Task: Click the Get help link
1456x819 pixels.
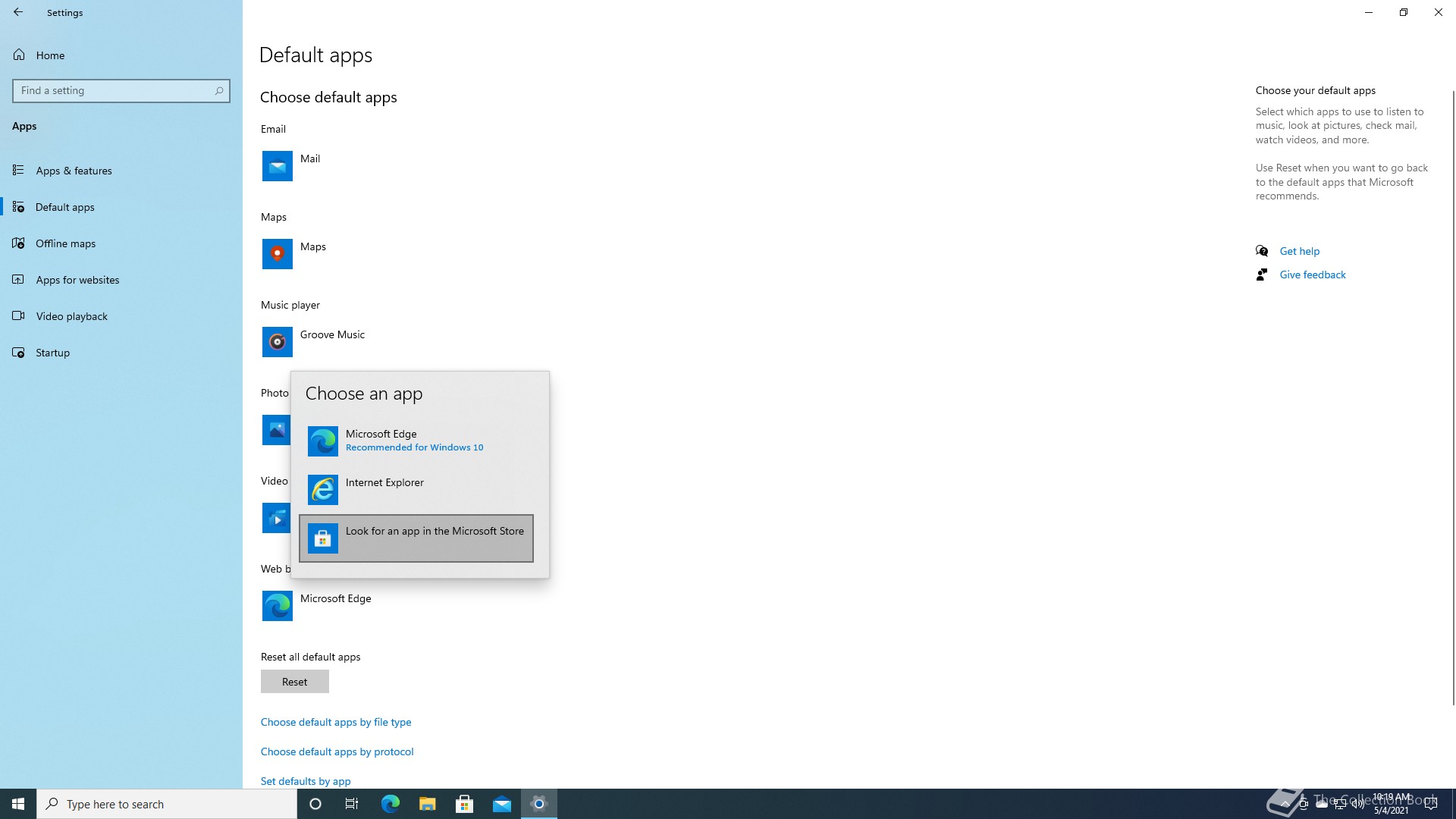Action: click(x=1300, y=251)
